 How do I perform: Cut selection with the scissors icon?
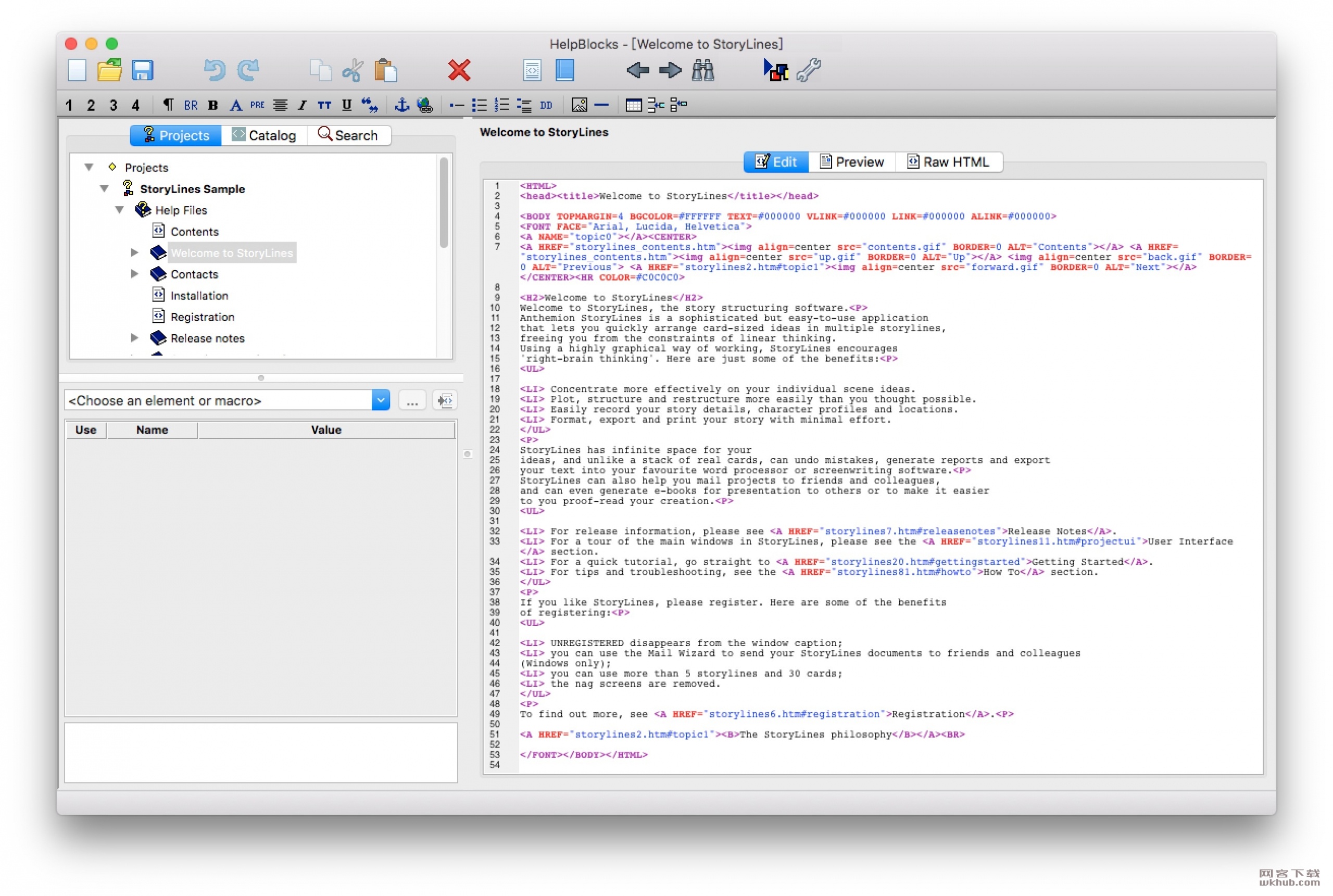click(353, 70)
